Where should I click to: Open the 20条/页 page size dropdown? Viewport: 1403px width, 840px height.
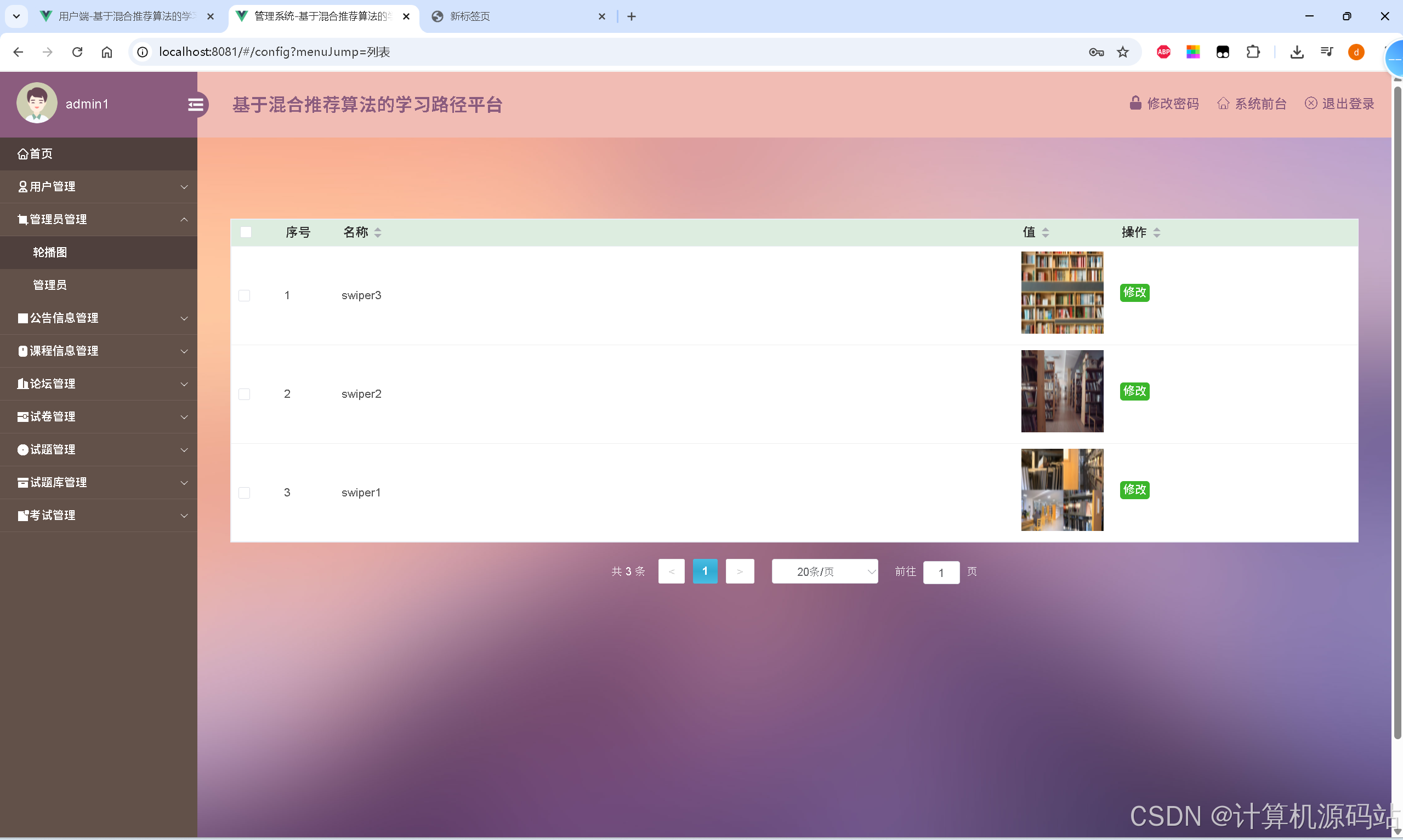(825, 572)
